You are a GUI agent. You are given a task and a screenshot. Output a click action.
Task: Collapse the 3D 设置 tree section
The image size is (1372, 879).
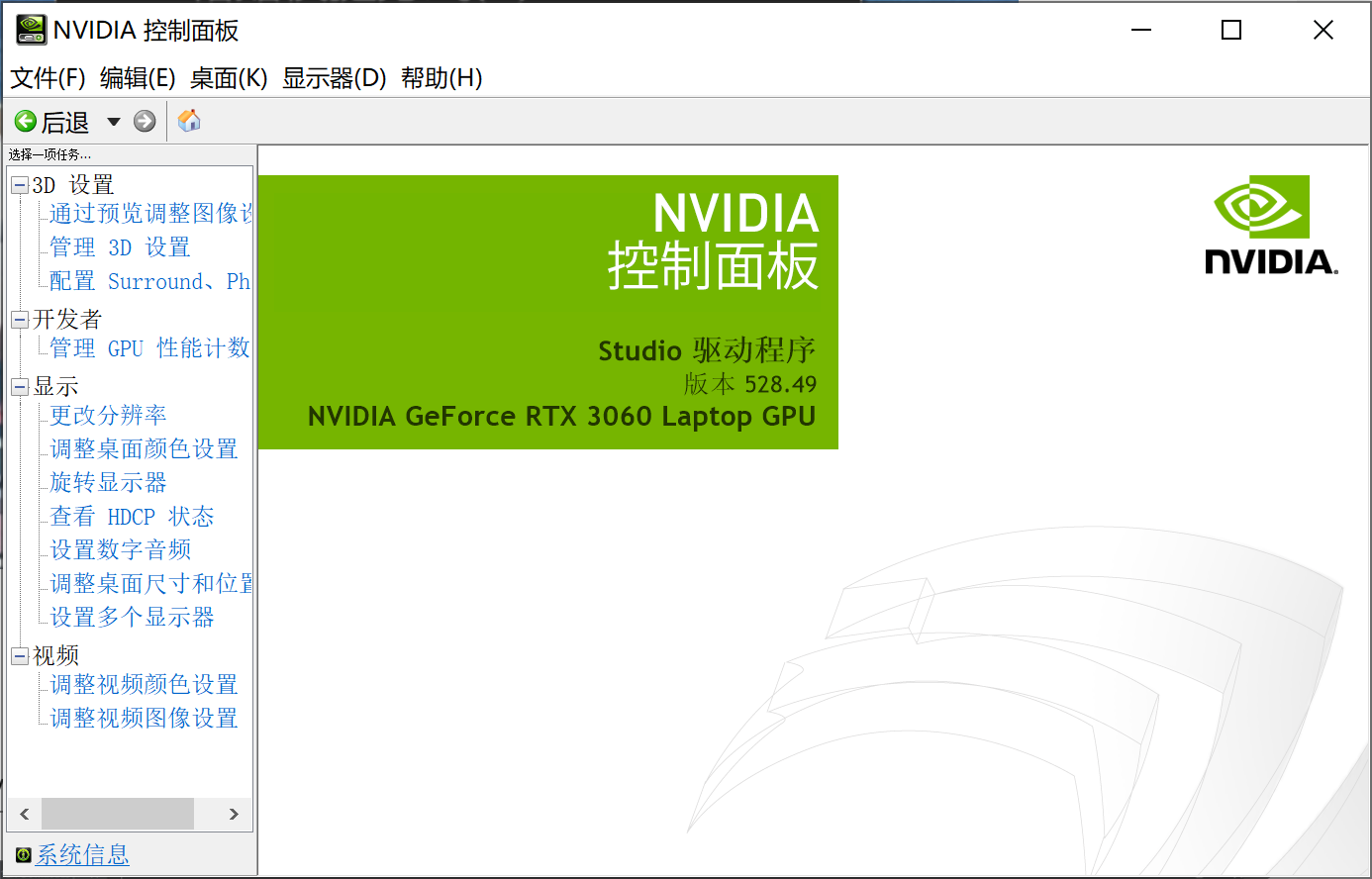tap(20, 184)
